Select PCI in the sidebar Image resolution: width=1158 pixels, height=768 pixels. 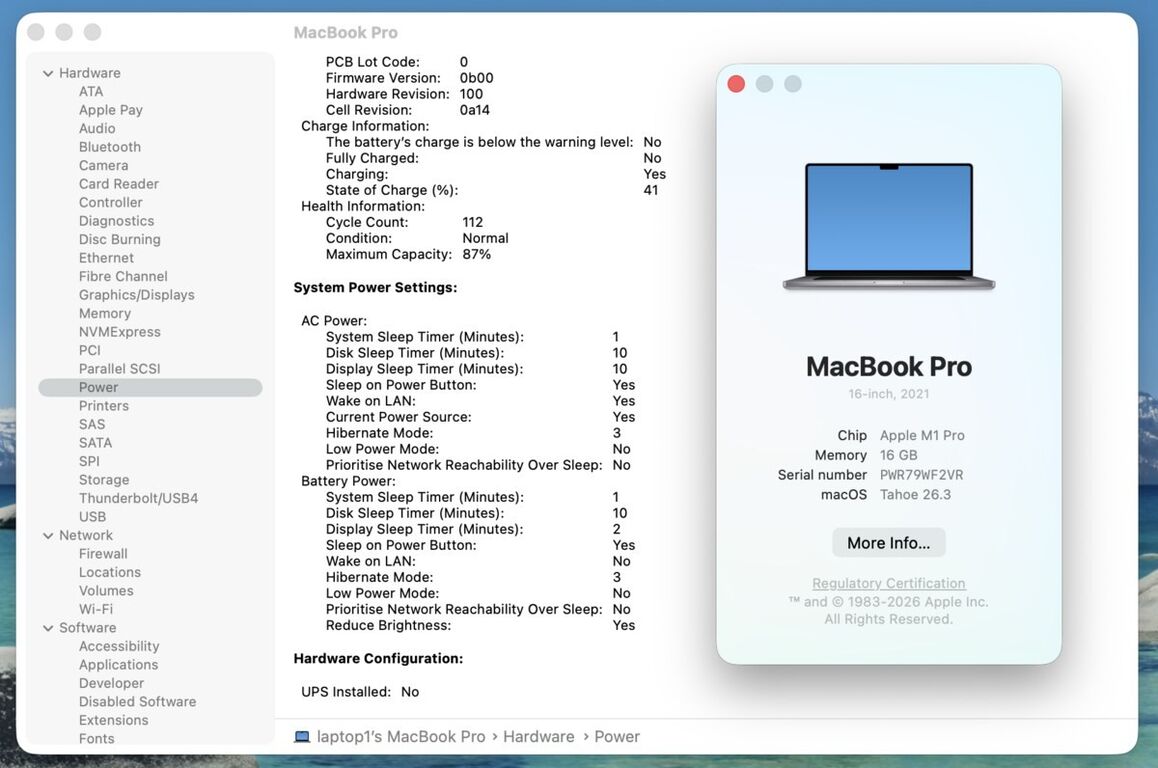[x=89, y=350]
